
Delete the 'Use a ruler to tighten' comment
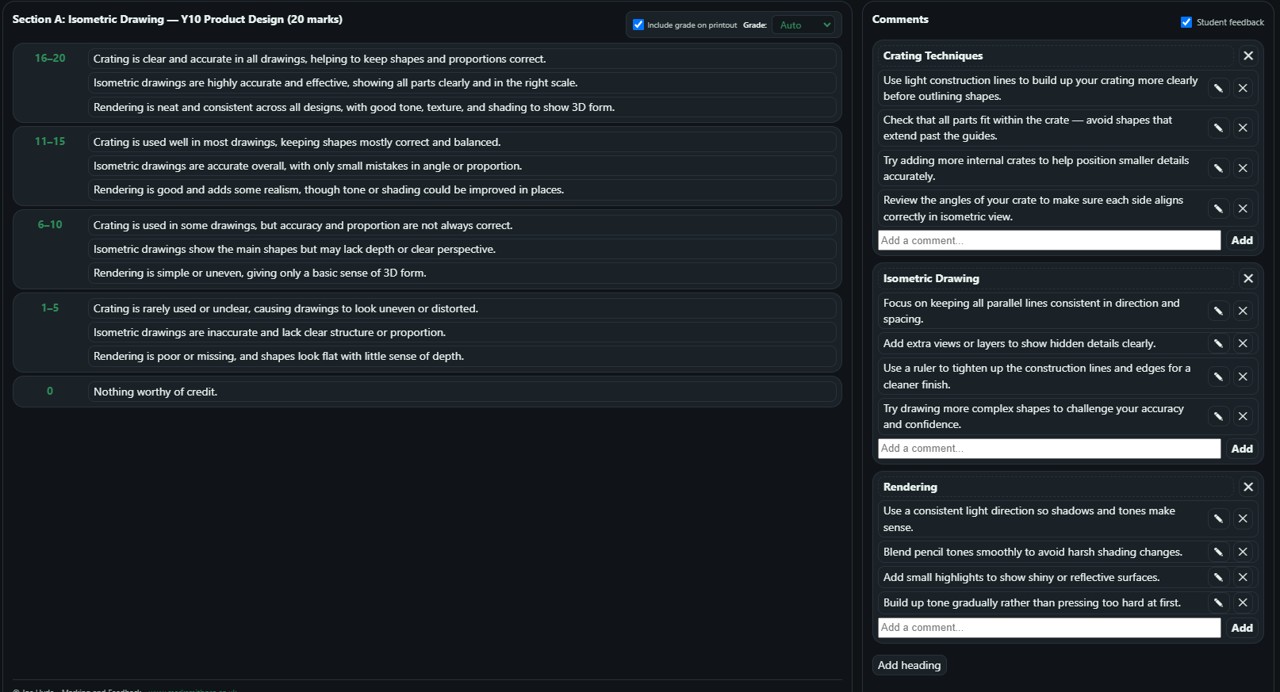pos(1242,376)
